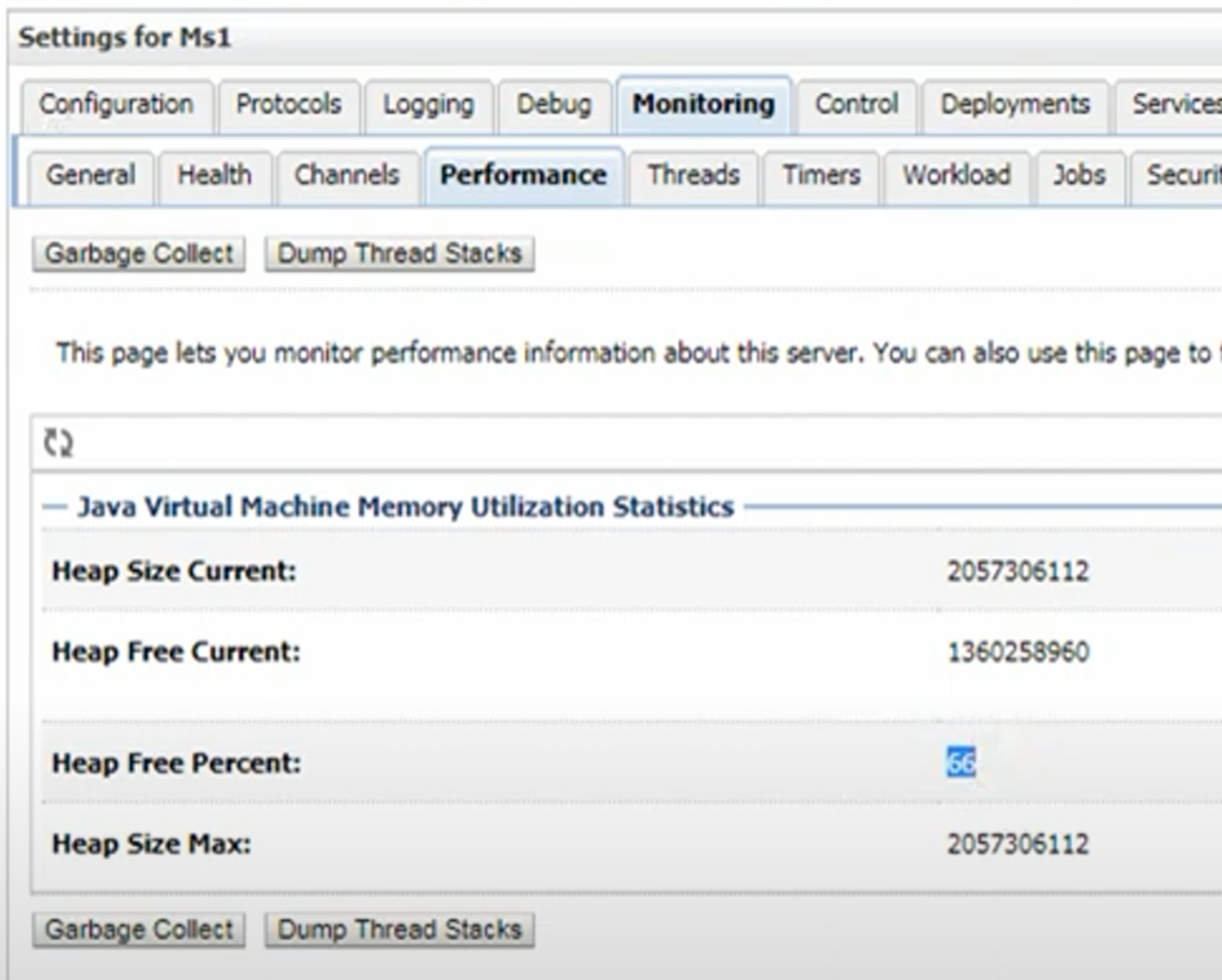The height and width of the screenshot is (980, 1222).
Task: Go to the Control tab
Action: pyautogui.click(x=856, y=105)
